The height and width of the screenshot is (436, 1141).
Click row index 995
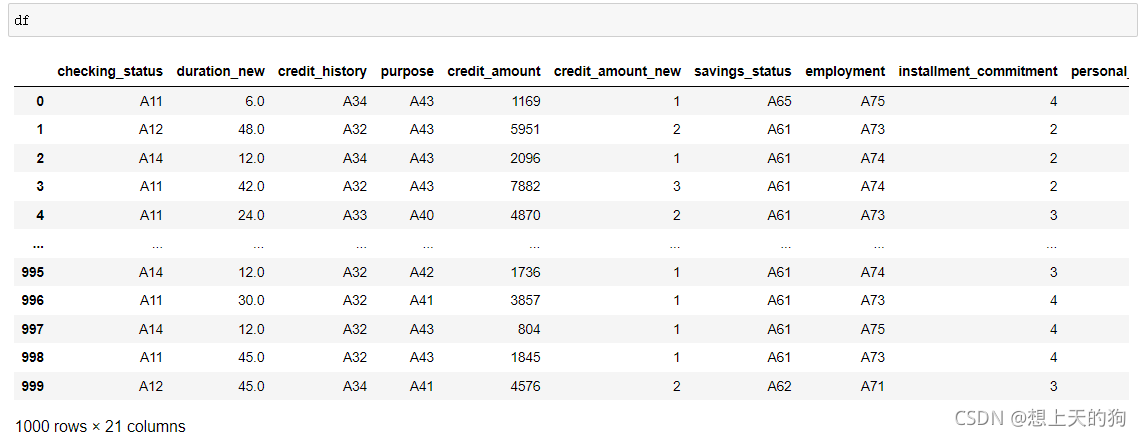[x=33, y=272]
